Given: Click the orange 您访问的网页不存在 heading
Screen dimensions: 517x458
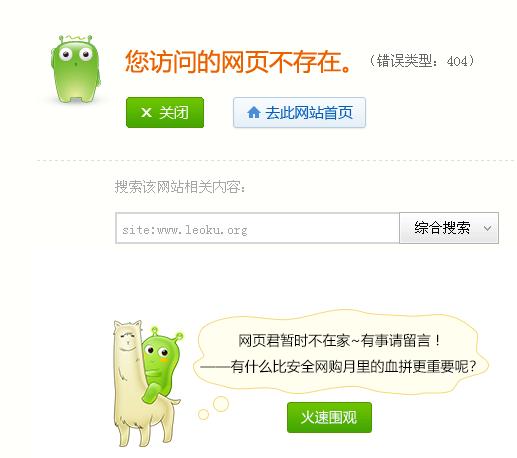Looking at the screenshot, I should [x=238, y=62].
